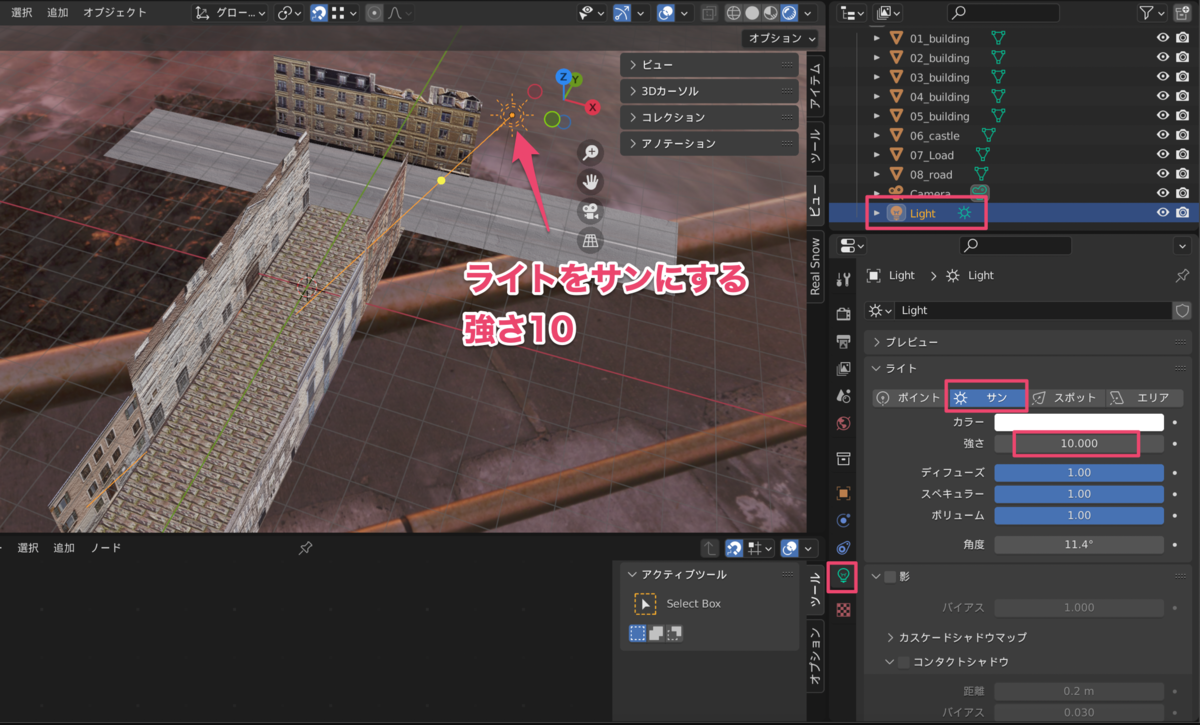Screen dimensions: 1200x725
Task: Click the zoom magnifier in viewport gizmos
Action: [x=590, y=151]
